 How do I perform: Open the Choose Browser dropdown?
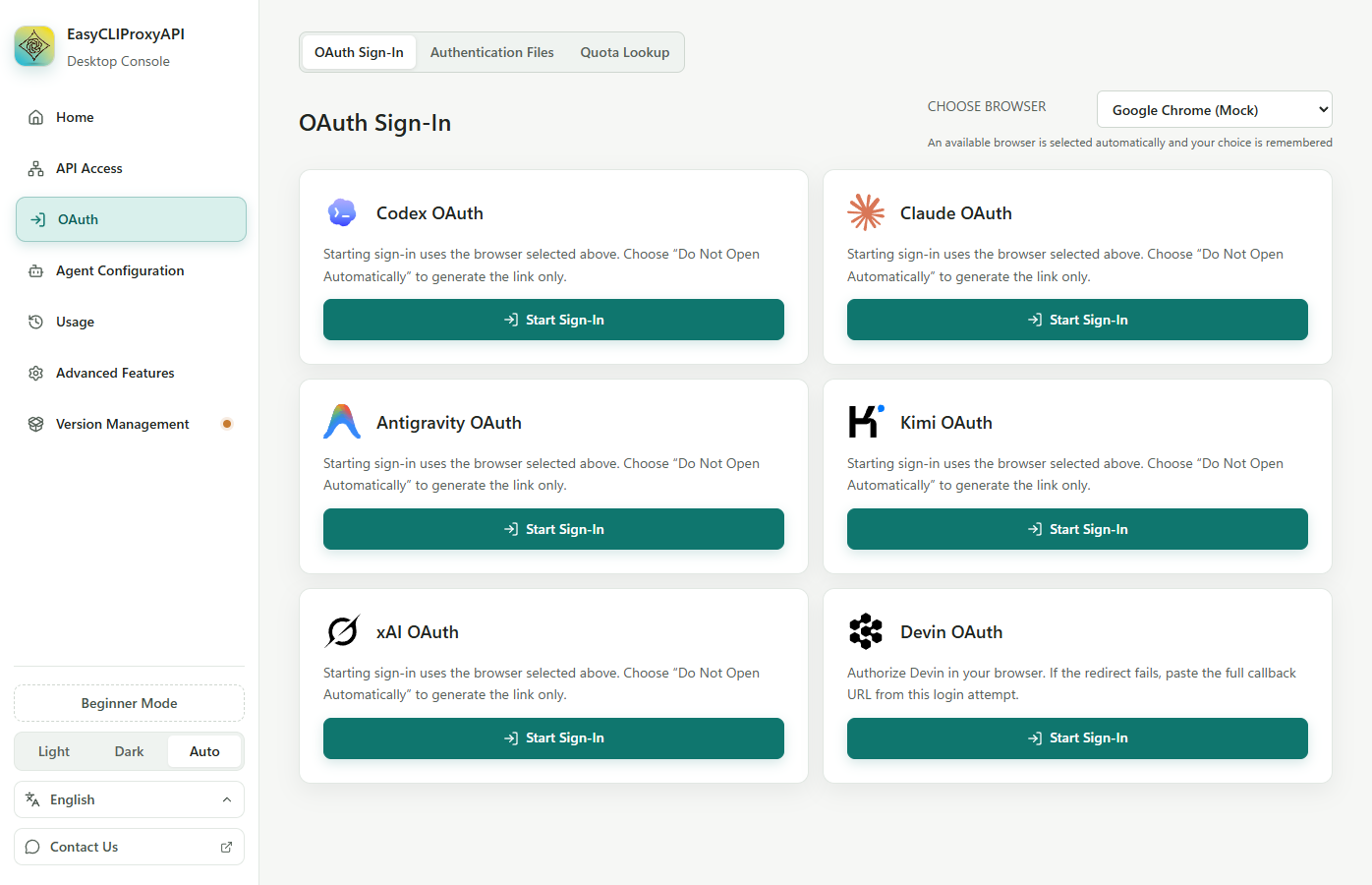1215,109
